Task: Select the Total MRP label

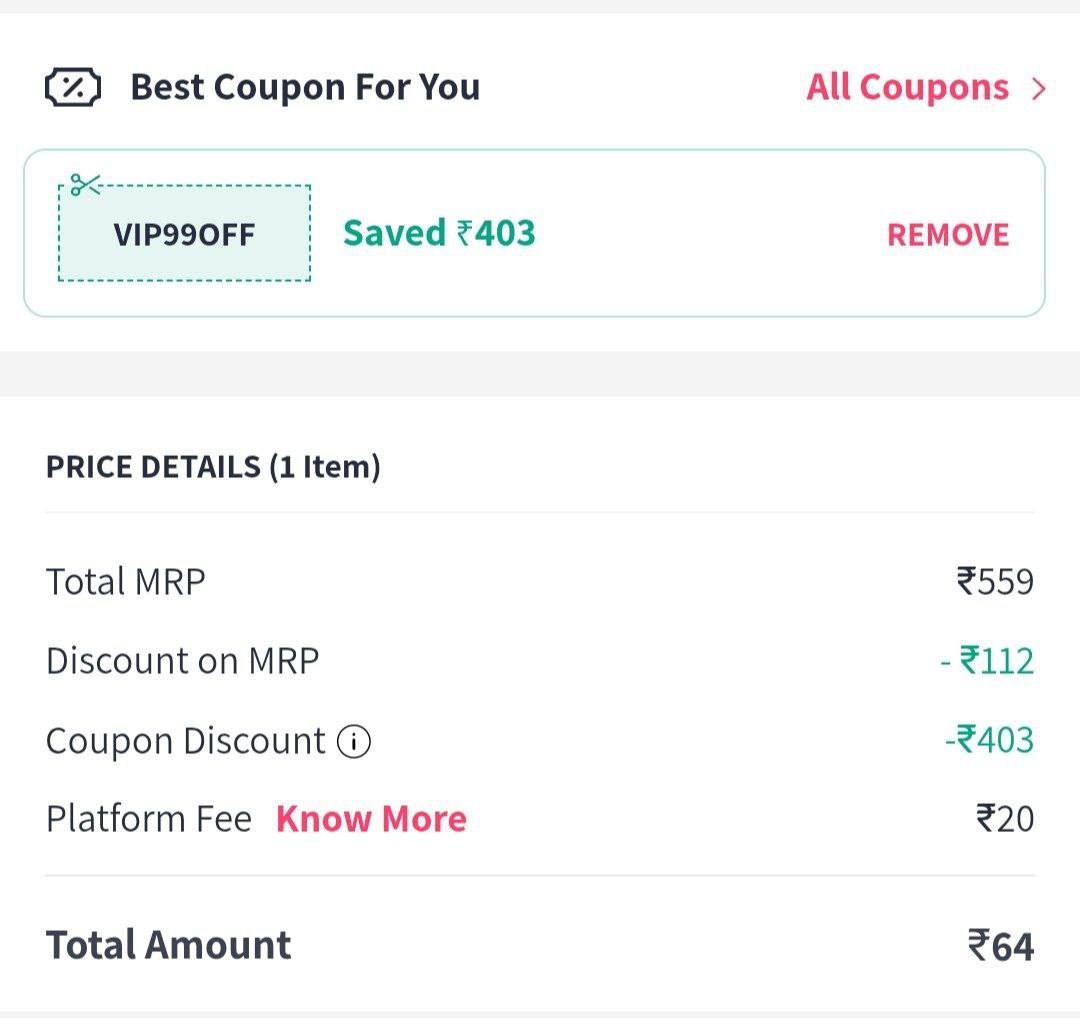Action: 125,581
